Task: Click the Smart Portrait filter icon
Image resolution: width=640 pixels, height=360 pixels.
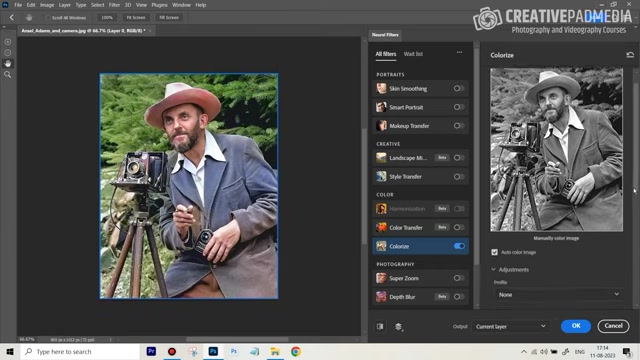Action: (x=381, y=107)
